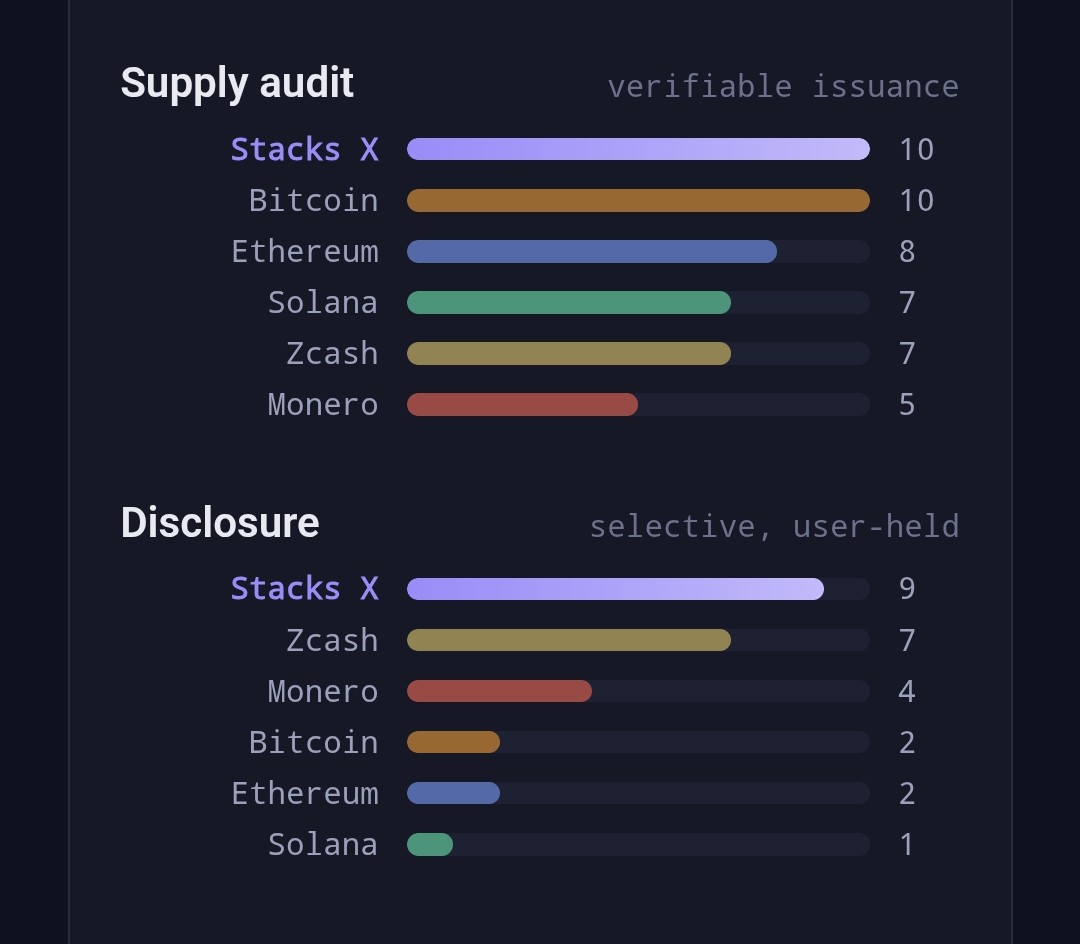Select Zcash label in Disclosure

(x=332, y=640)
